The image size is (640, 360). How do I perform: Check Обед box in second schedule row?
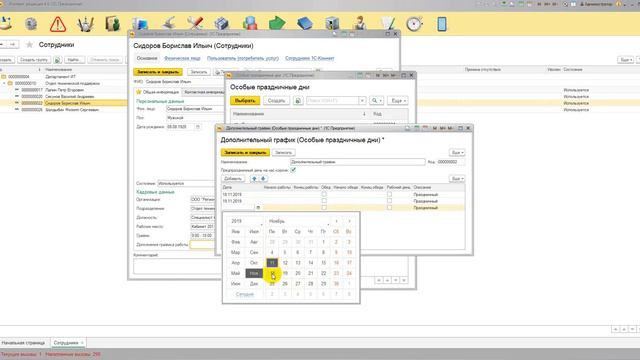pos(324,201)
